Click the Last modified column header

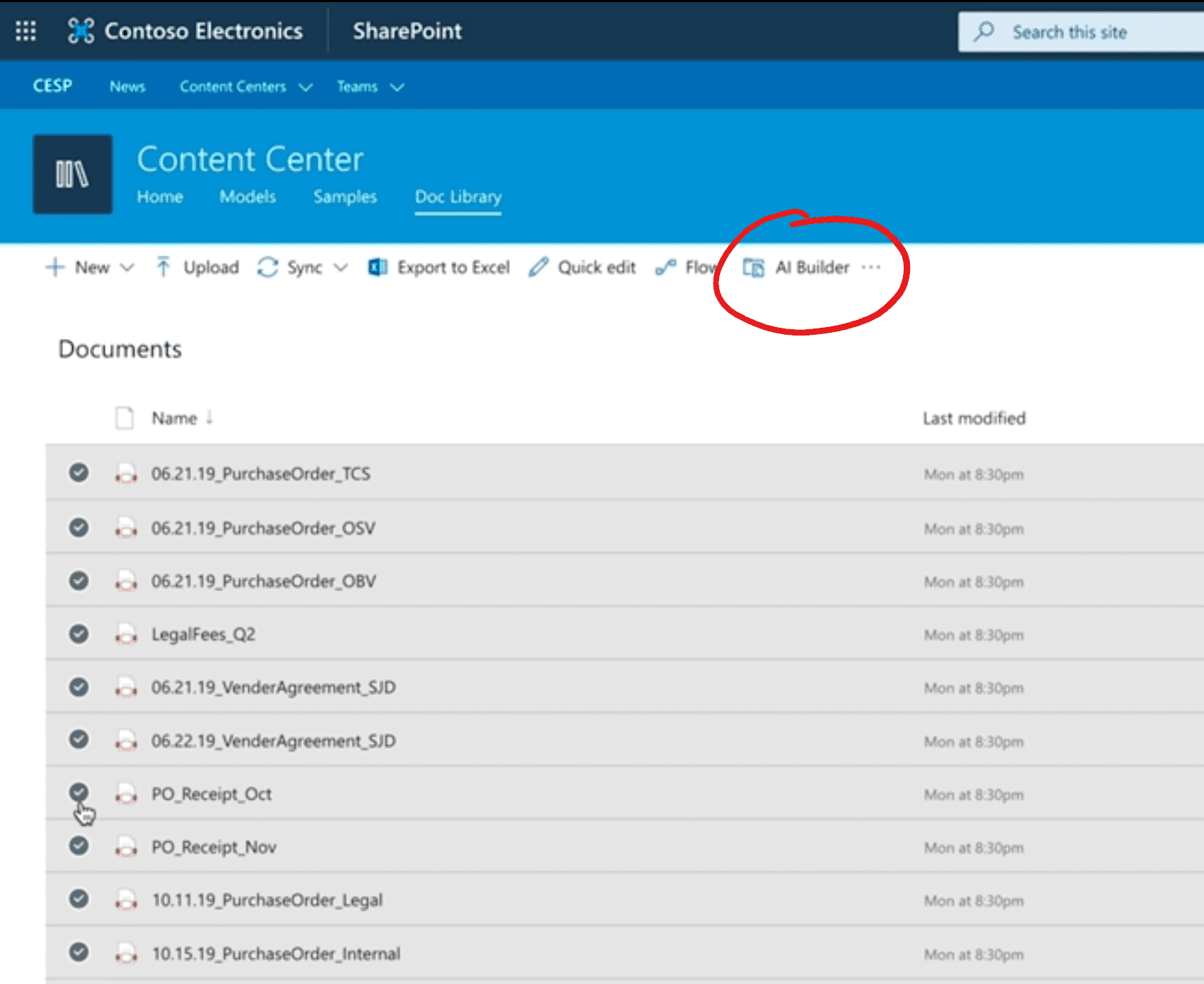(x=974, y=418)
